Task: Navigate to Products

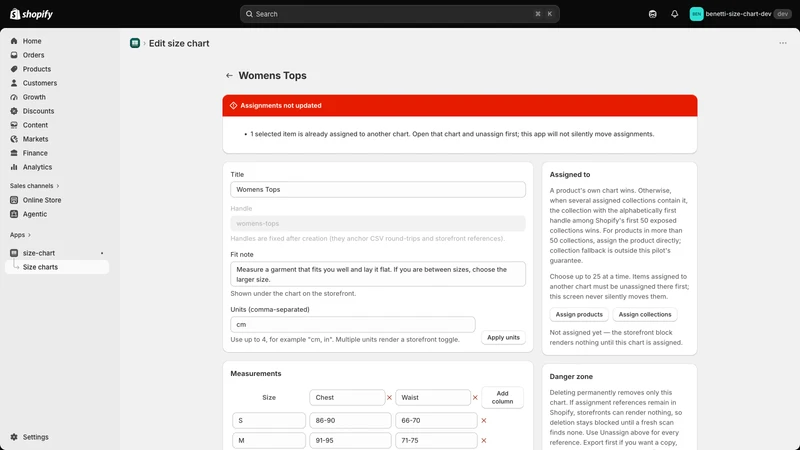Action: point(37,69)
